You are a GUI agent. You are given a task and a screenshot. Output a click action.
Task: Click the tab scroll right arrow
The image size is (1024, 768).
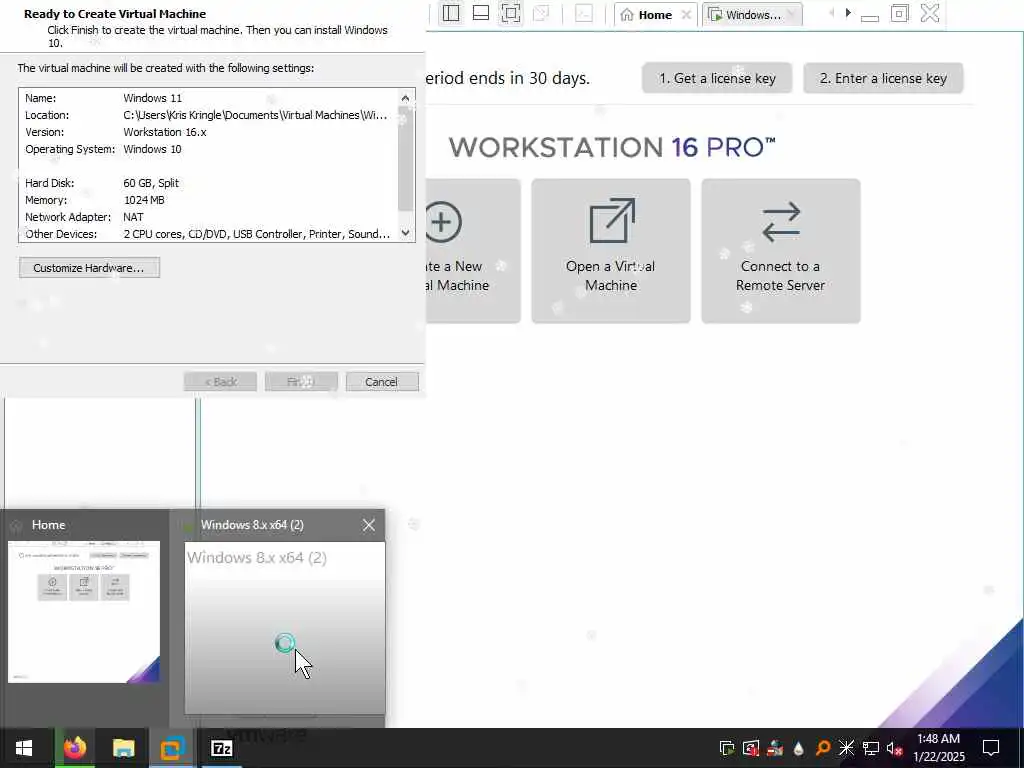click(x=848, y=12)
